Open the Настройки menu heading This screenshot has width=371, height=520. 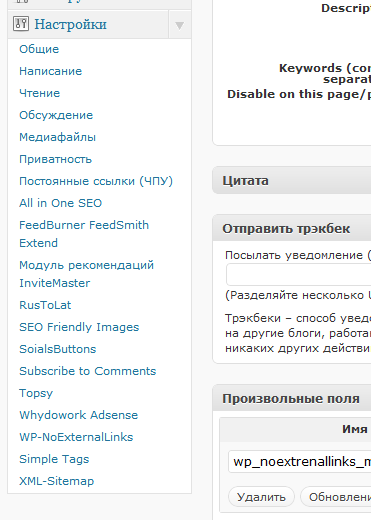[70, 24]
